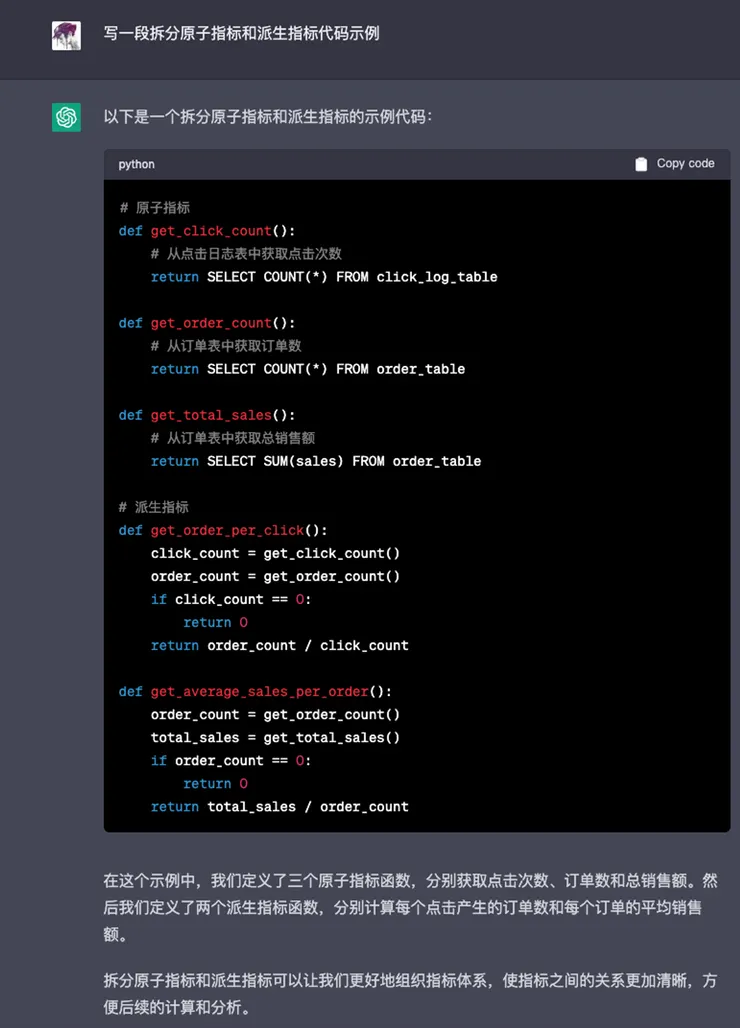Image resolution: width=740 pixels, height=1028 pixels.
Task: Click the comment '# 从订单表中获取总销售额'
Action: tap(233, 438)
